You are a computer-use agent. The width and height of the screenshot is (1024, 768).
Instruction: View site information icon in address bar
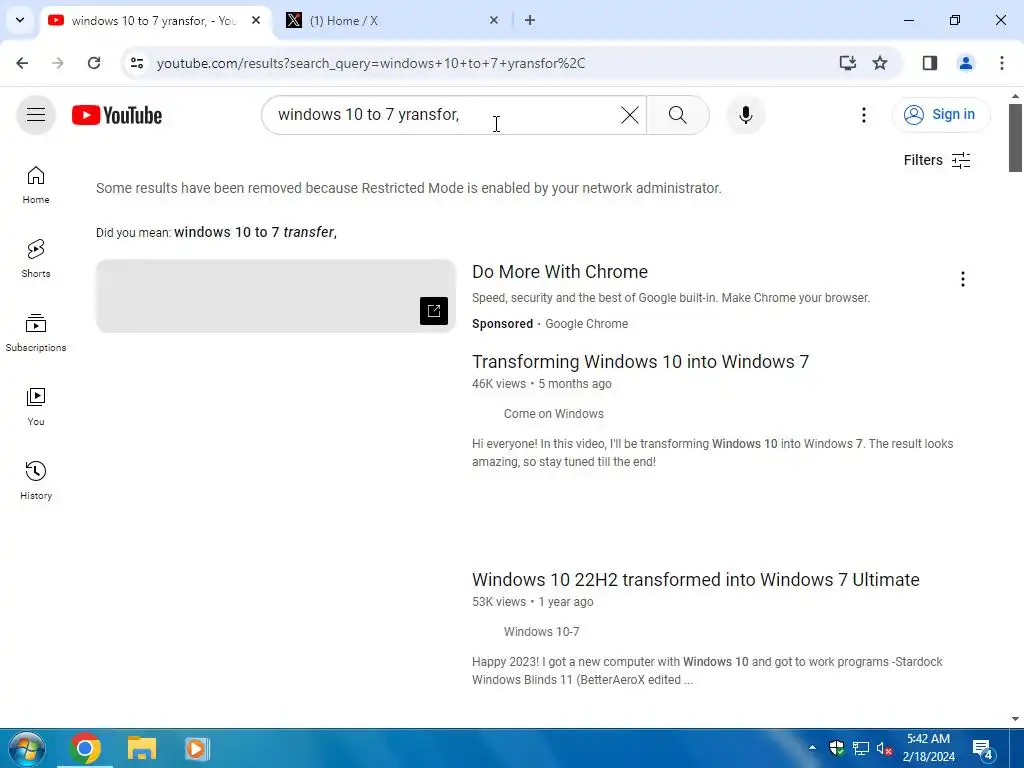click(136, 63)
